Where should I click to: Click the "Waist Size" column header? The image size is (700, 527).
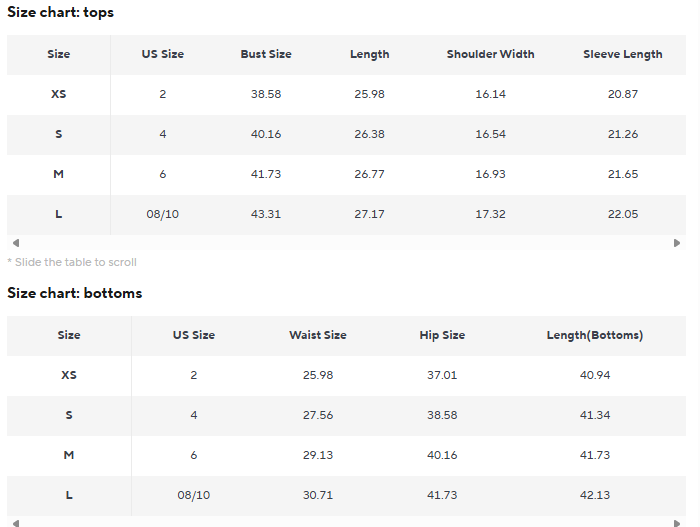tap(318, 336)
